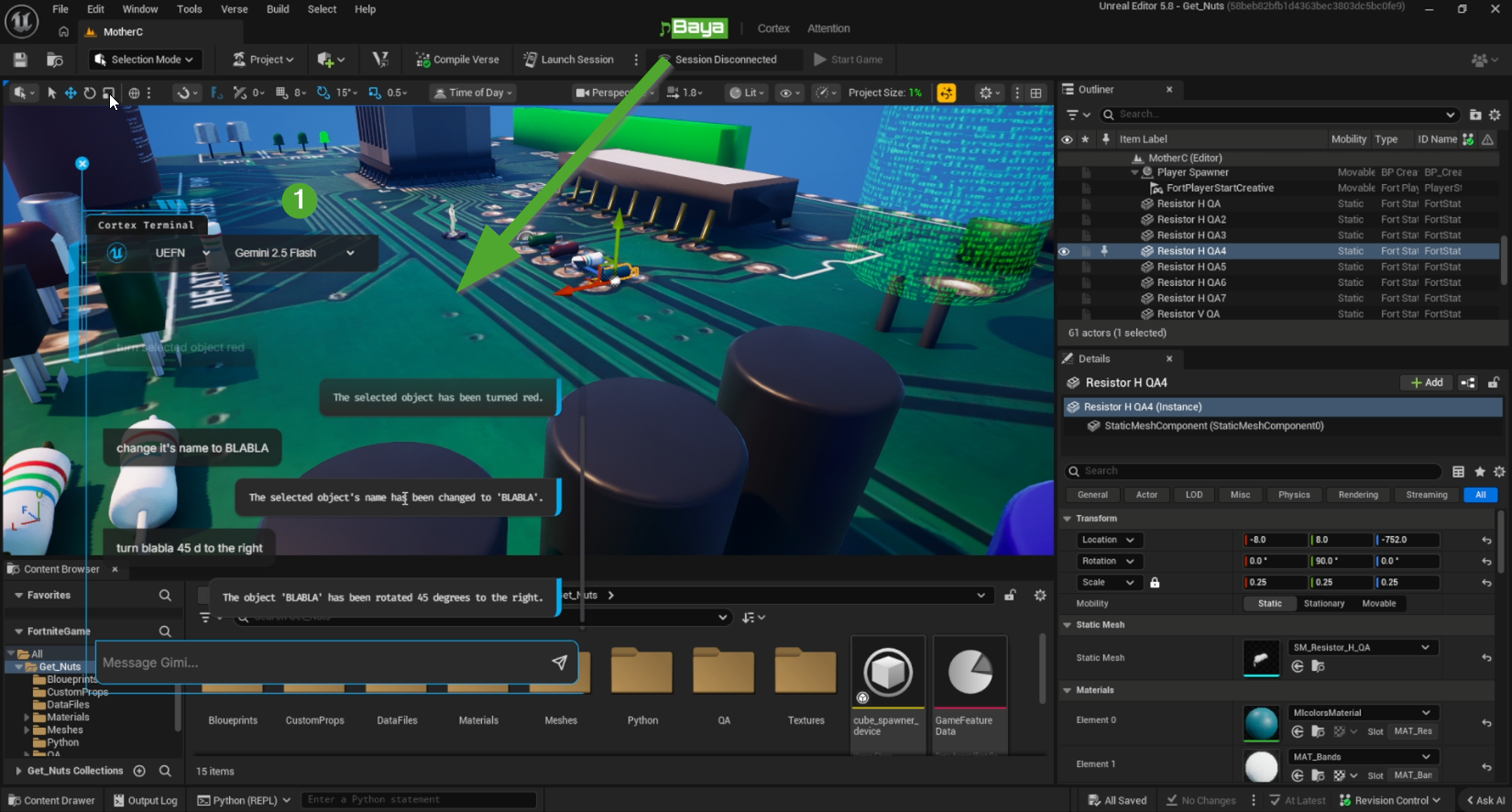Click the MlcolorsMaterial blue sphere thumbnail
Image resolution: width=1512 pixels, height=812 pixels.
(x=1261, y=723)
